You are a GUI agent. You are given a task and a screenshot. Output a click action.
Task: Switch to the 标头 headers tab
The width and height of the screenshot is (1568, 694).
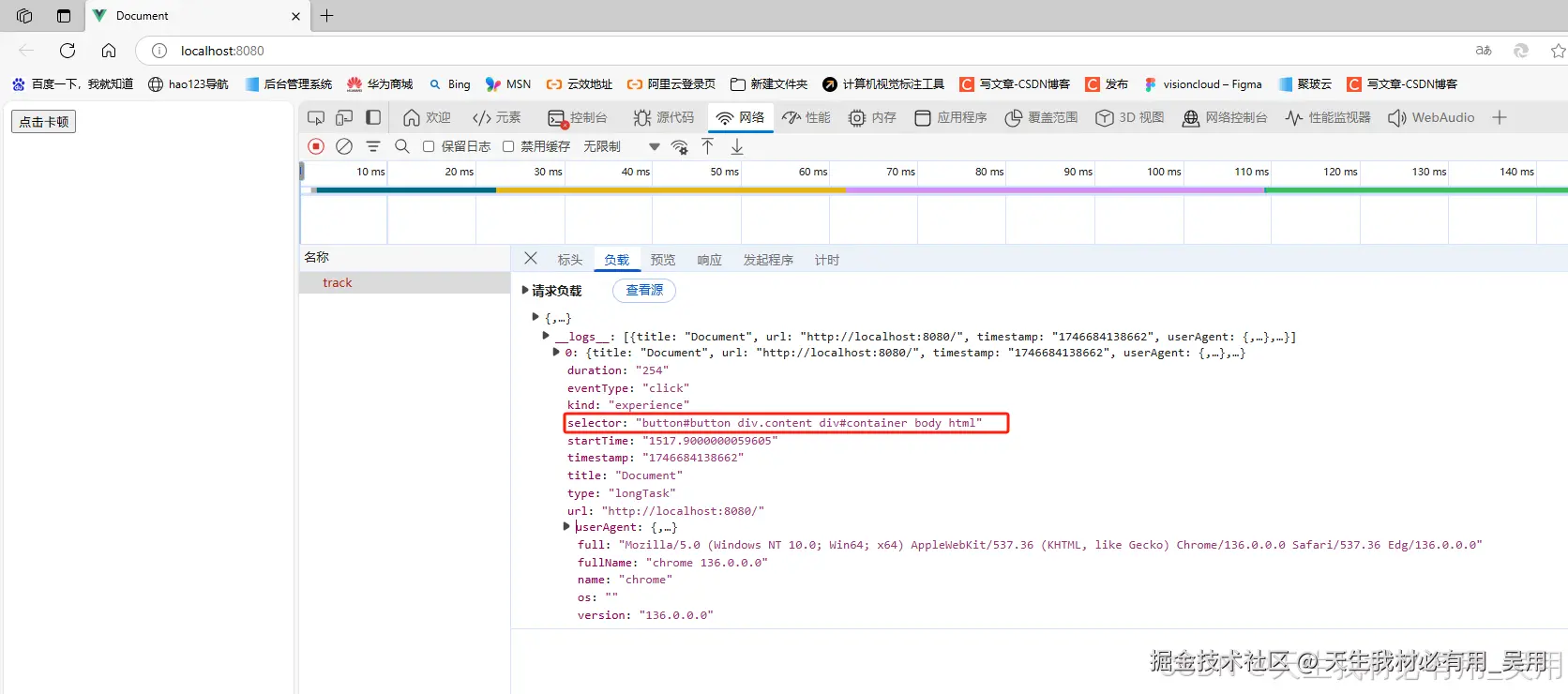point(570,260)
